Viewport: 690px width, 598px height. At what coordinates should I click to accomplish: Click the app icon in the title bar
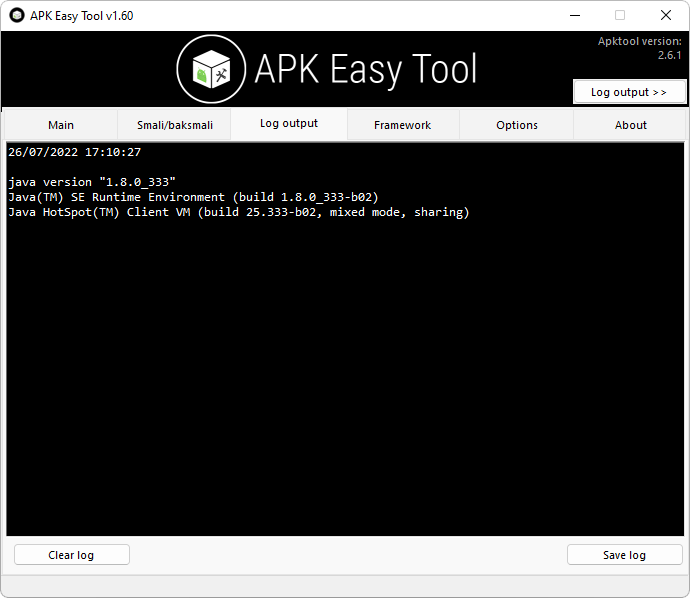(x=17, y=15)
